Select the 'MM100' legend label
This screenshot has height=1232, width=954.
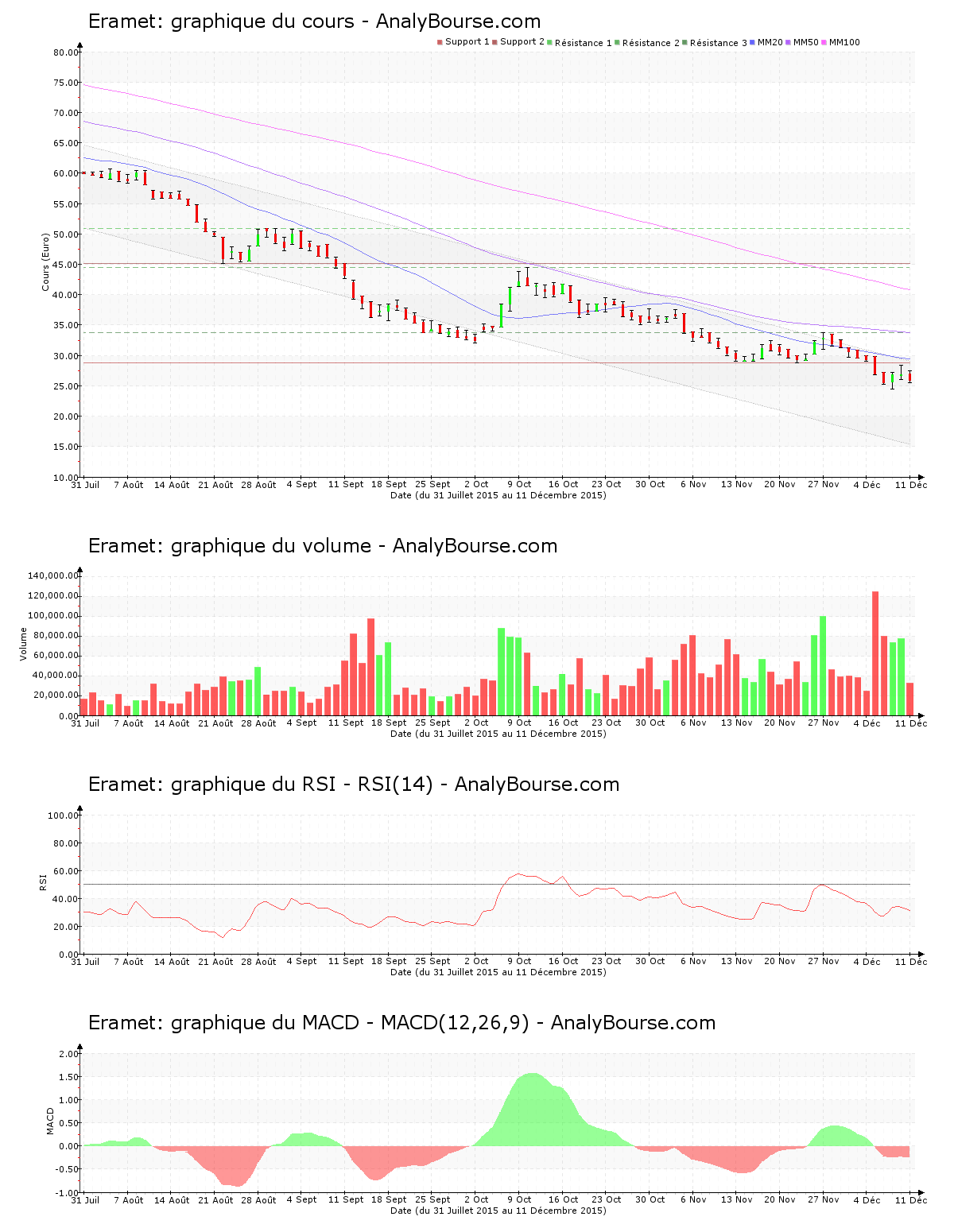[844, 42]
